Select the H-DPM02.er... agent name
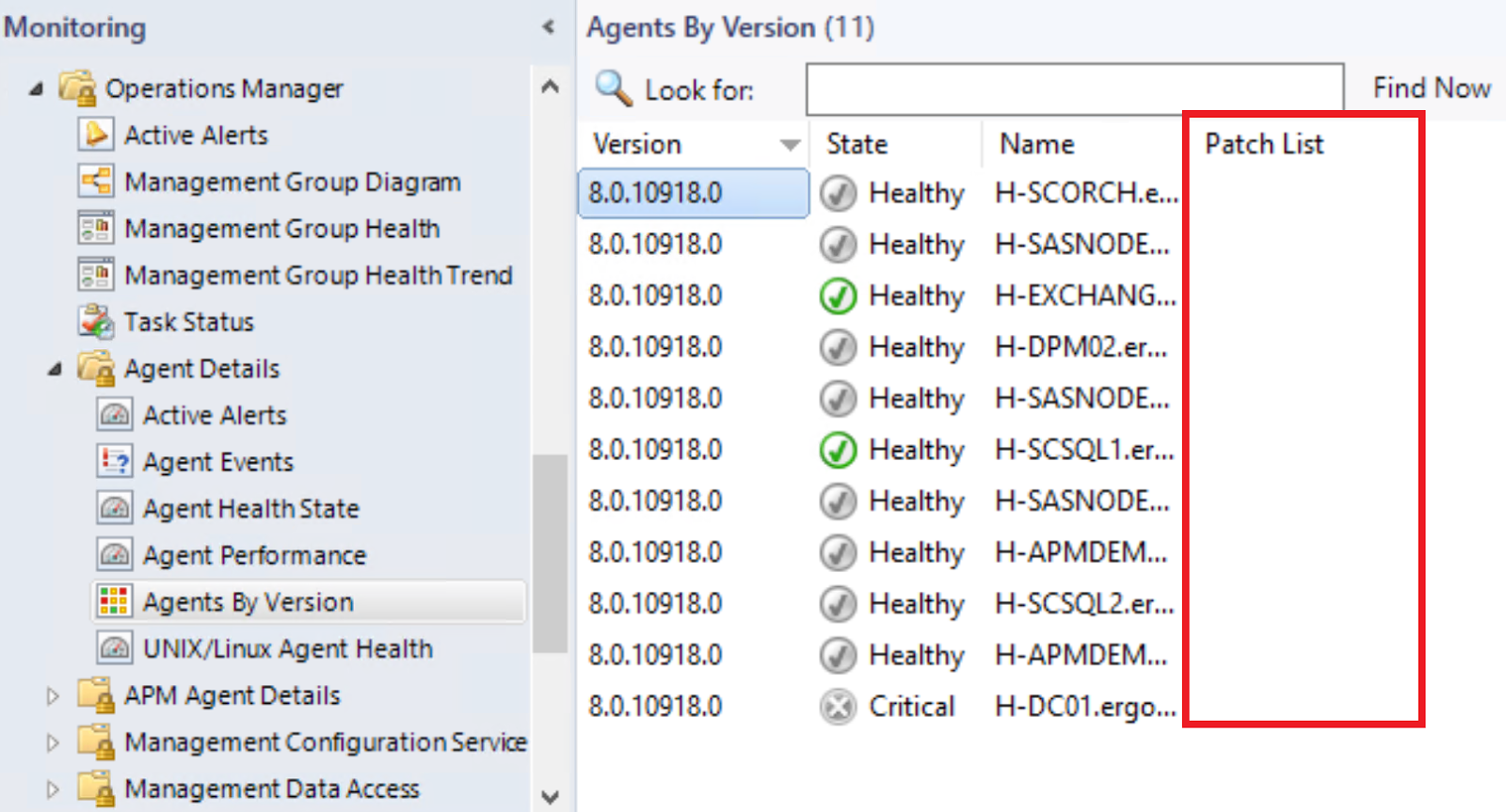This screenshot has width=1506, height=812. 1081,347
